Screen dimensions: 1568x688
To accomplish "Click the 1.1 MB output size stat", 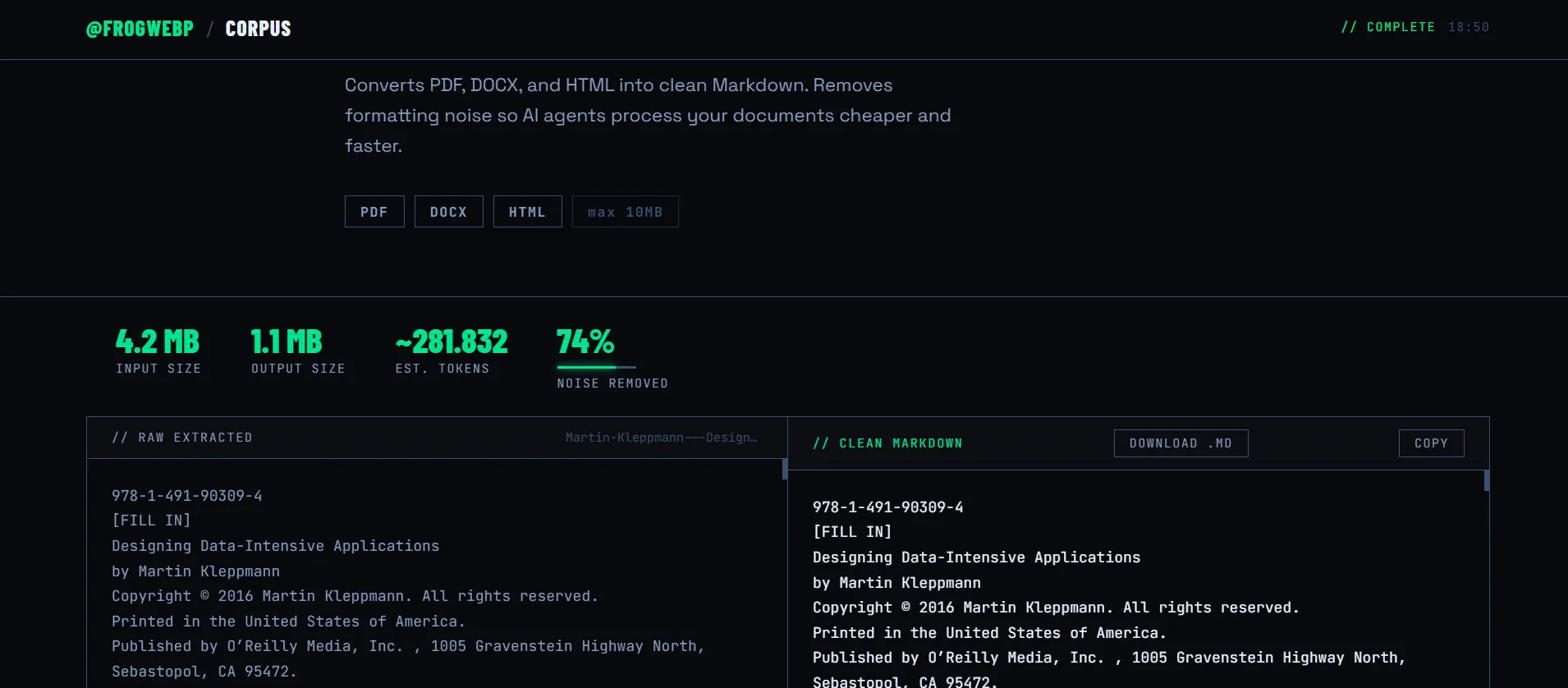I will pos(287,342).
